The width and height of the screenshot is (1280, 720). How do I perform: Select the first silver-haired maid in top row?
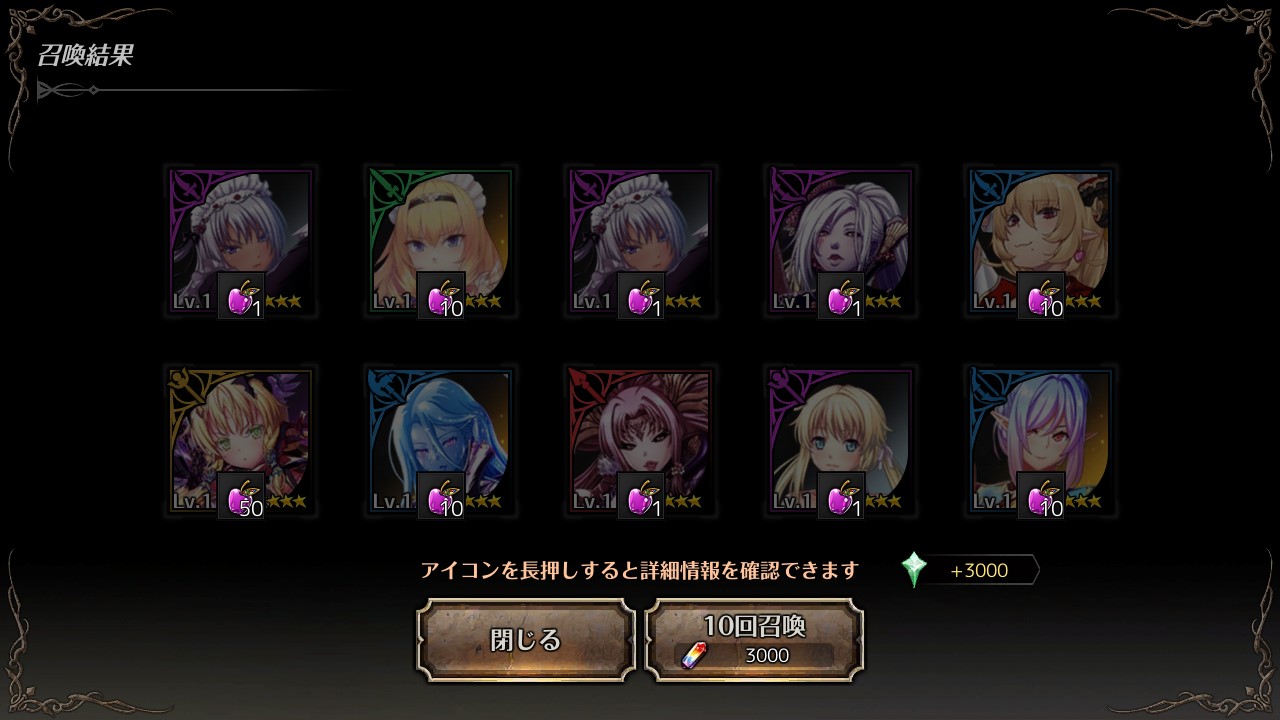coord(240,241)
